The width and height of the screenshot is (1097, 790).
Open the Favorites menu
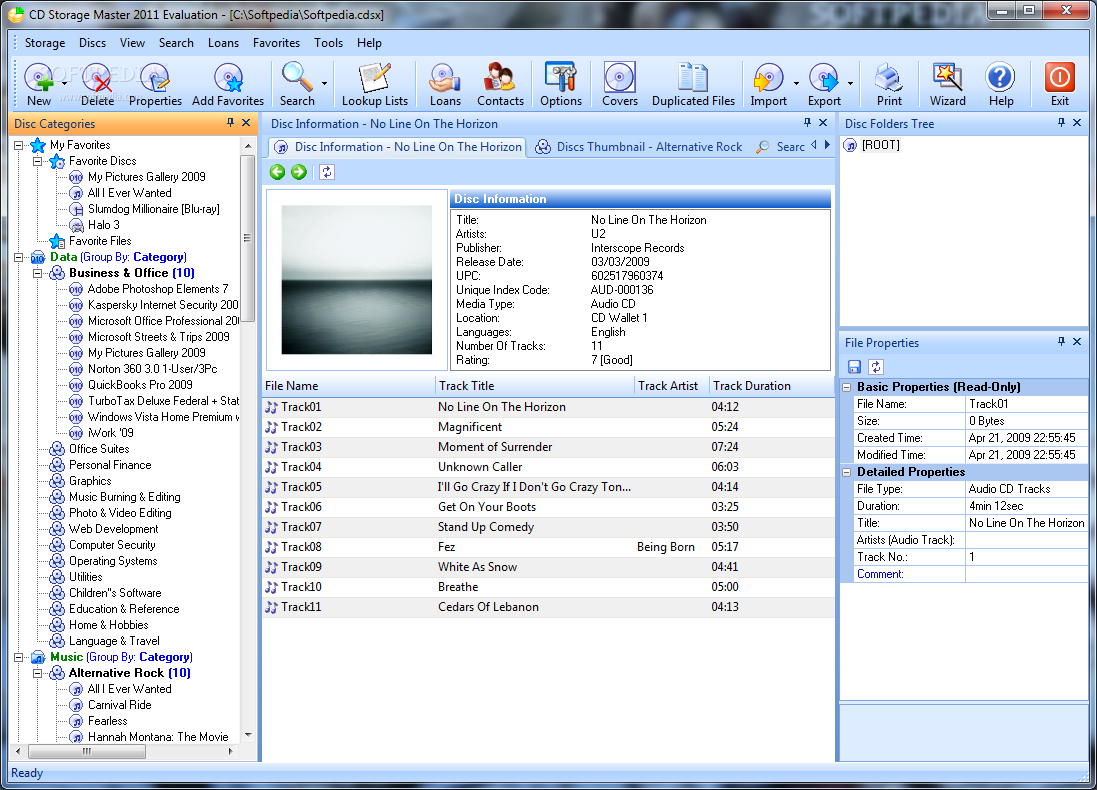(x=276, y=43)
